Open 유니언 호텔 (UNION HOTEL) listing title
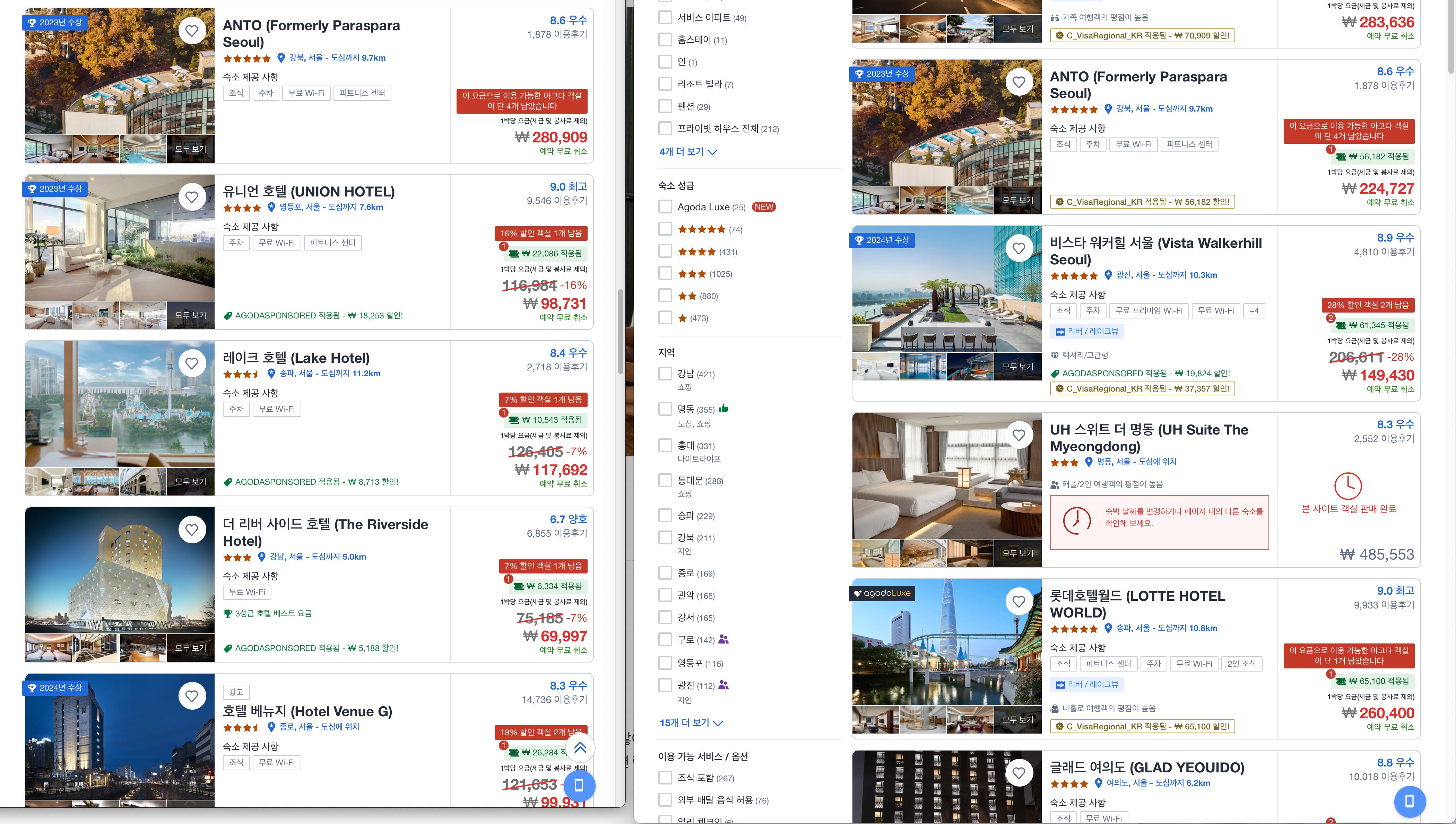1456x824 pixels. [309, 192]
